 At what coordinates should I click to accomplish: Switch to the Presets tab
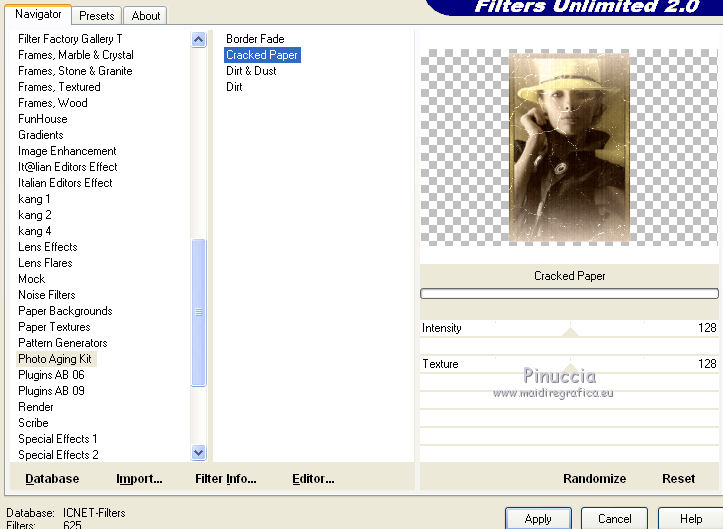pyautogui.click(x=96, y=16)
